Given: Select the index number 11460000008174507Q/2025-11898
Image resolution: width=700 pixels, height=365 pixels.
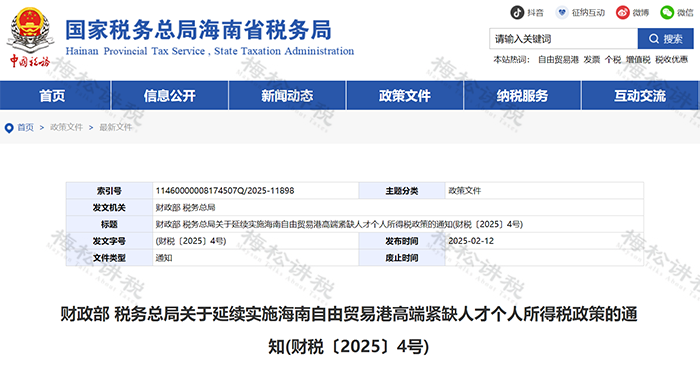Looking at the screenshot, I should tap(225, 191).
